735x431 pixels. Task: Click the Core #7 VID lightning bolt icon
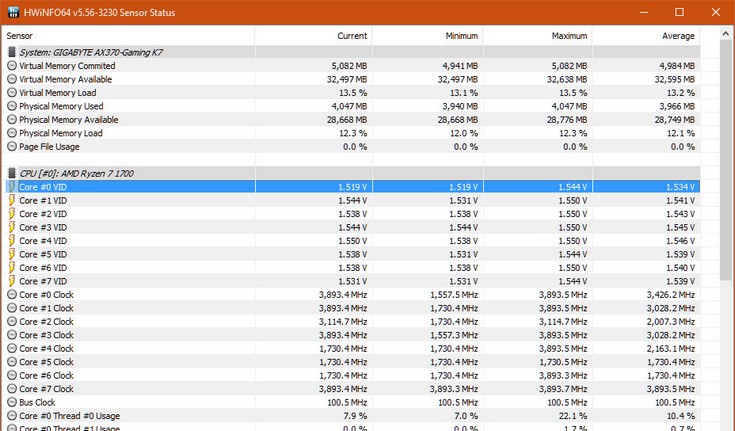point(11,281)
